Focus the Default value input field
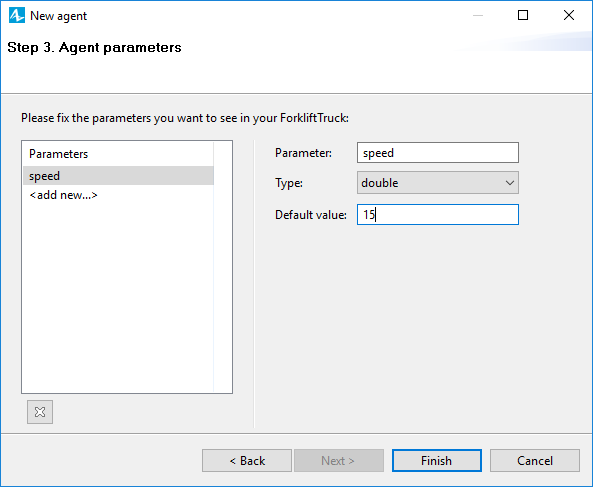Viewport: 593px width, 487px height. 438,215
